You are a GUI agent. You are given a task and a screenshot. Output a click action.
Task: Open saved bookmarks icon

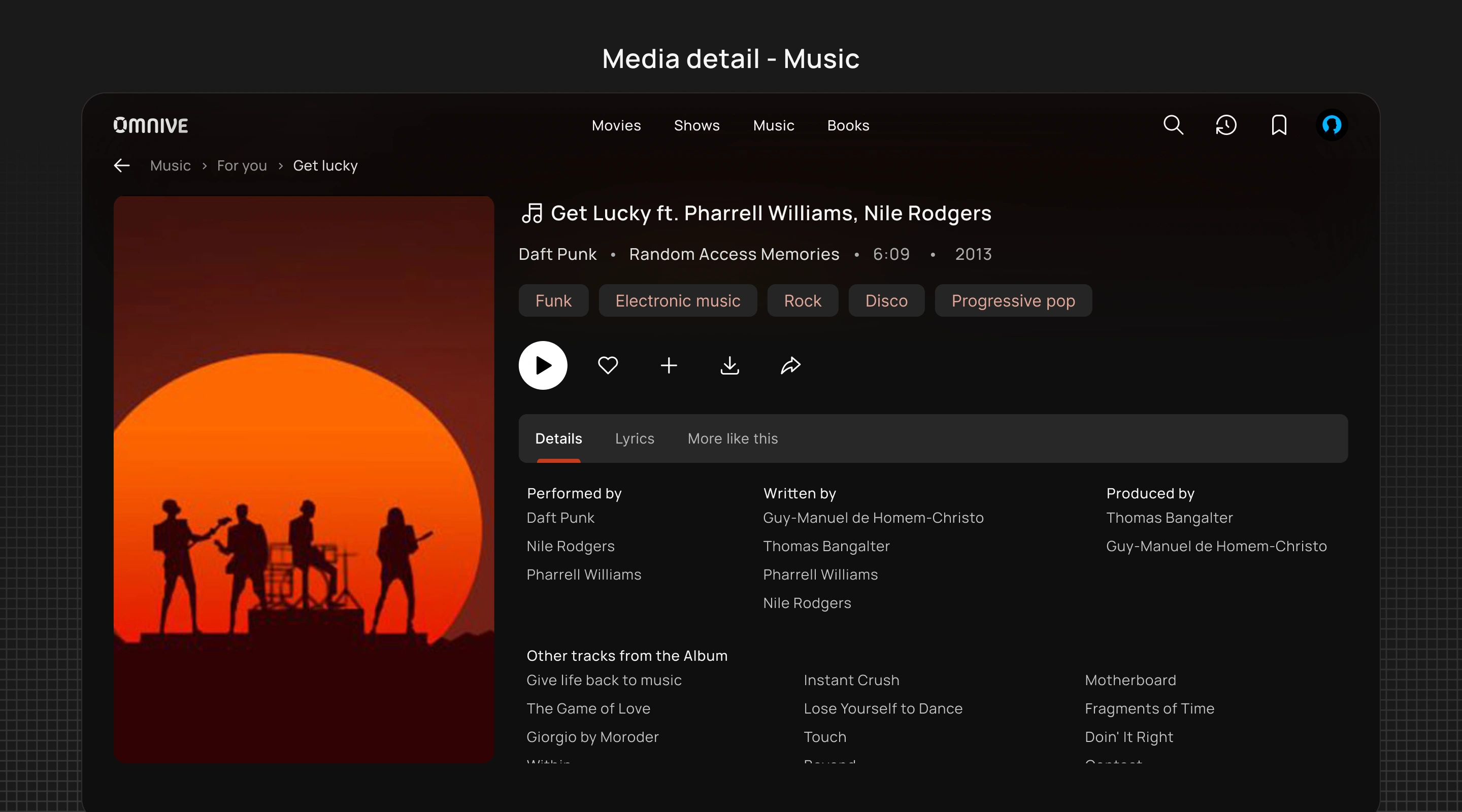(1279, 125)
